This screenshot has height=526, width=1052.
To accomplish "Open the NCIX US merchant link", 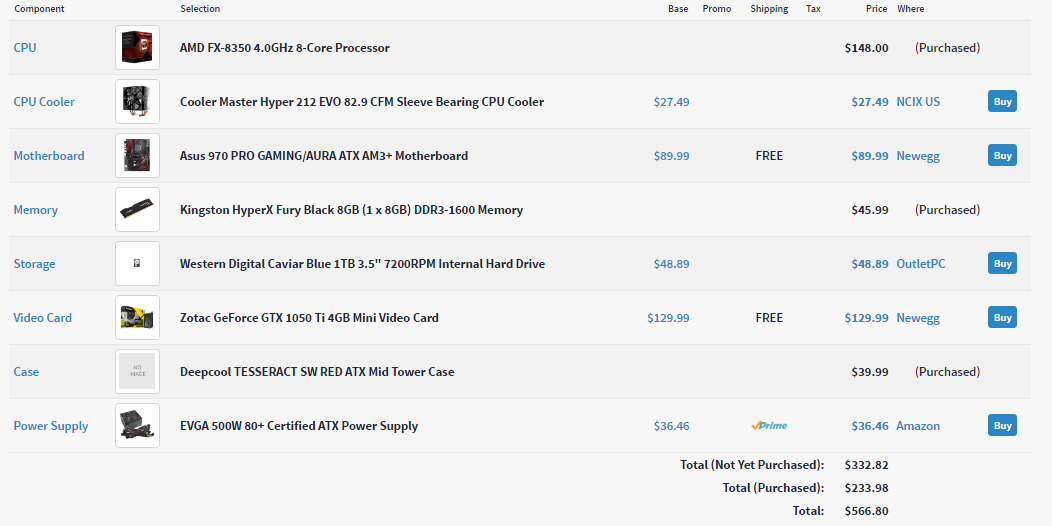I will pos(918,102).
